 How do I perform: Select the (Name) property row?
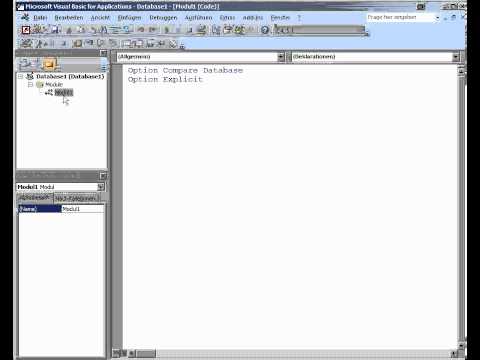coord(40,209)
